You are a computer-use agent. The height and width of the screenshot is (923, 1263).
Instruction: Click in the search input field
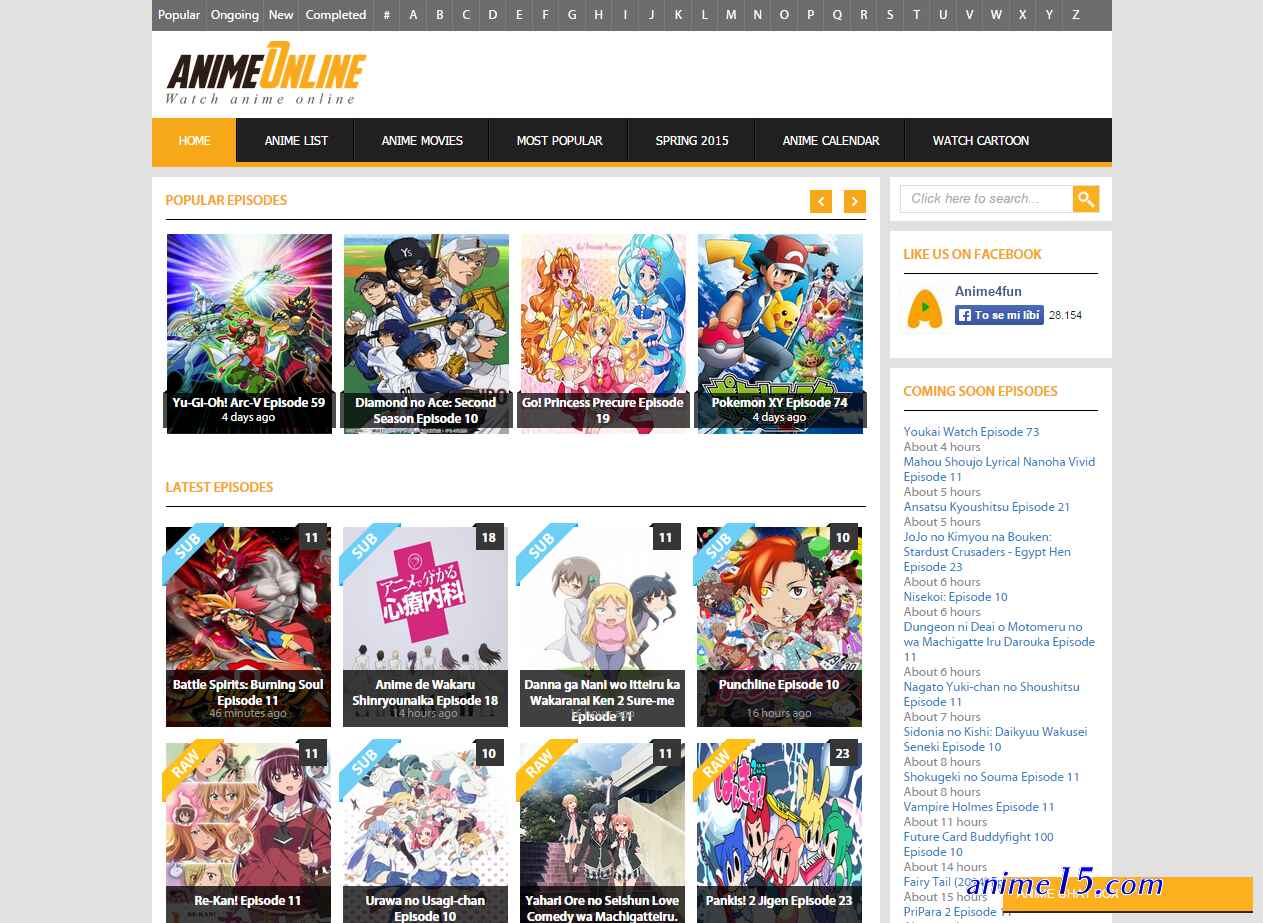point(986,198)
